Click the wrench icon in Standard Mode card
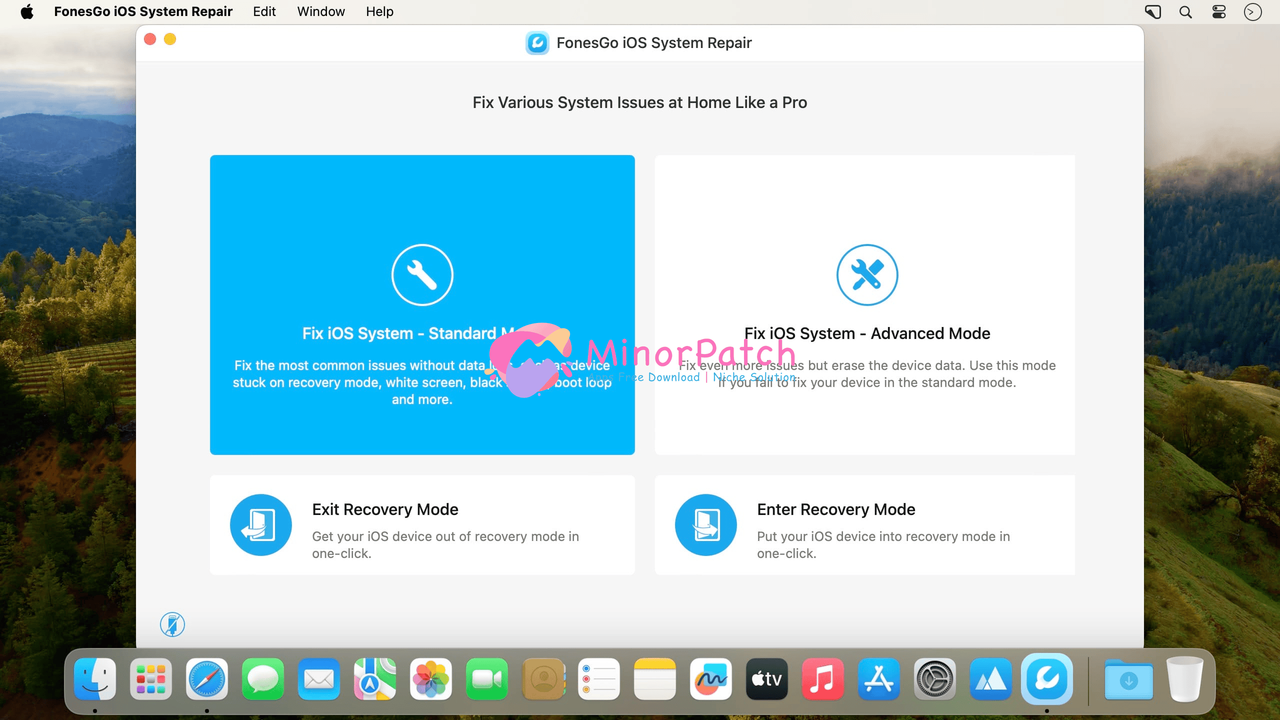 (x=422, y=275)
